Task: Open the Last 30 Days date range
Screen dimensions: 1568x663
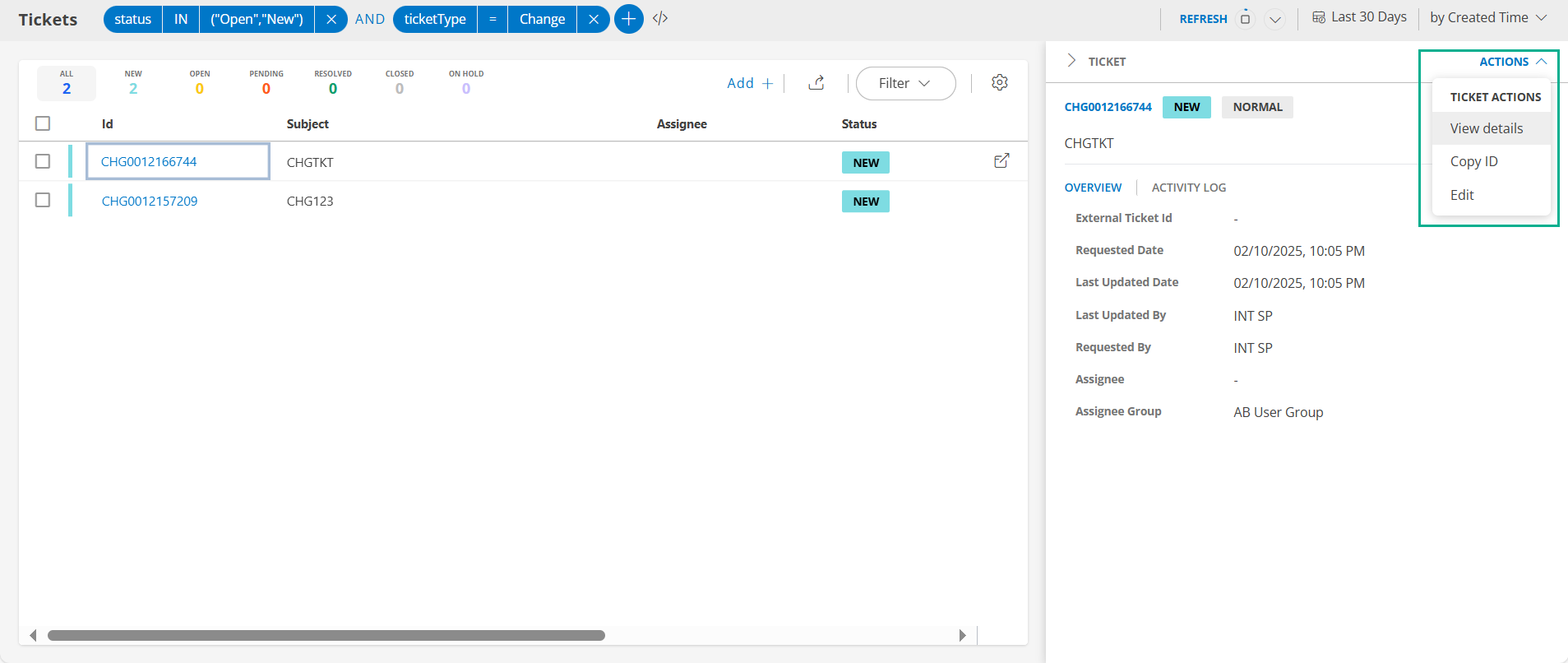Action: (1359, 17)
